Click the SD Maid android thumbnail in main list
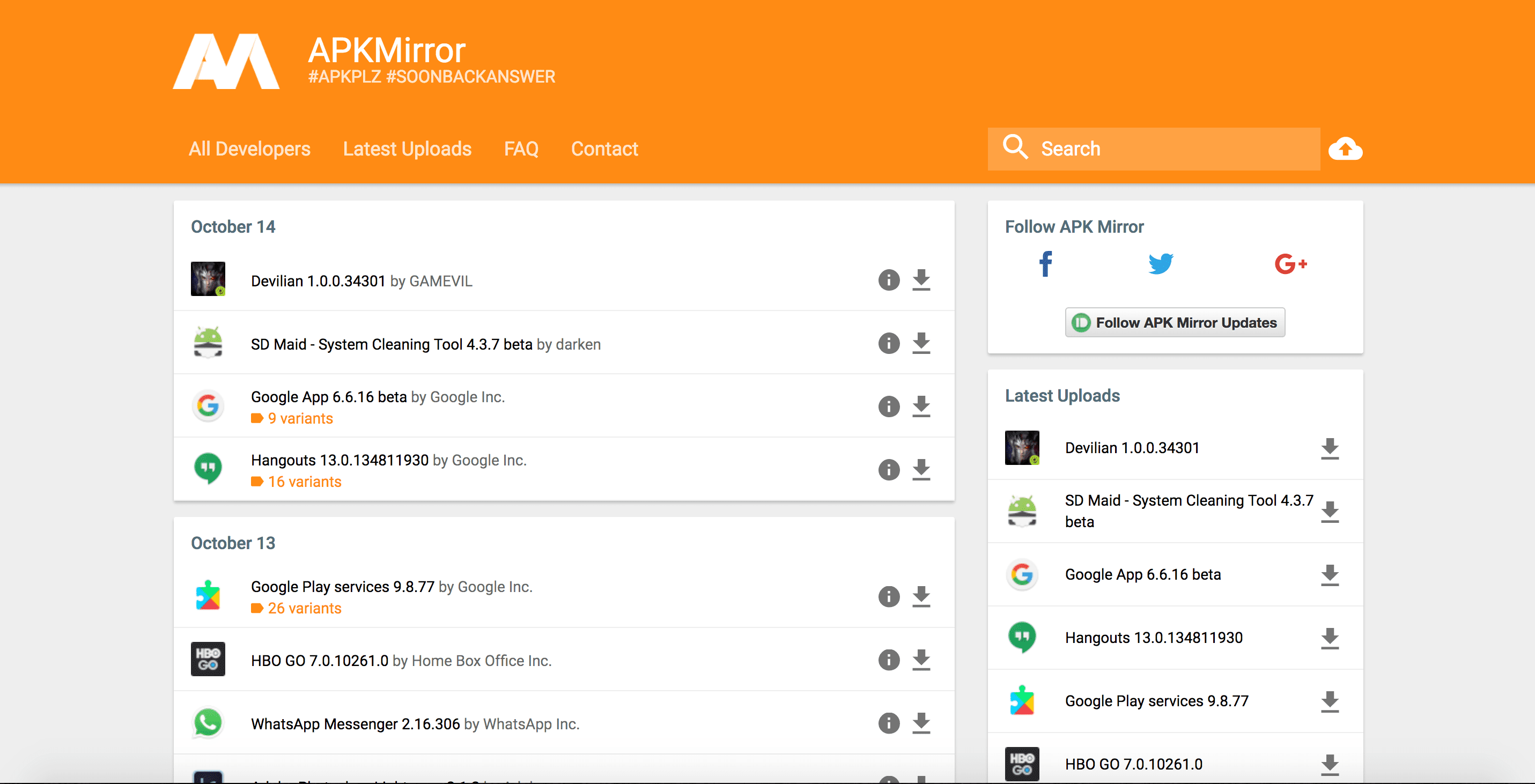This screenshot has height=784, width=1535. coord(208,342)
